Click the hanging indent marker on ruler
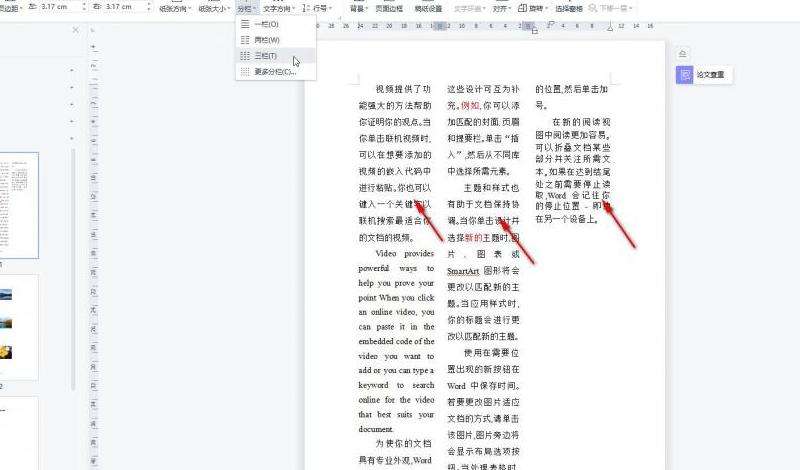Screen dimensions: 800x470 [534, 31]
